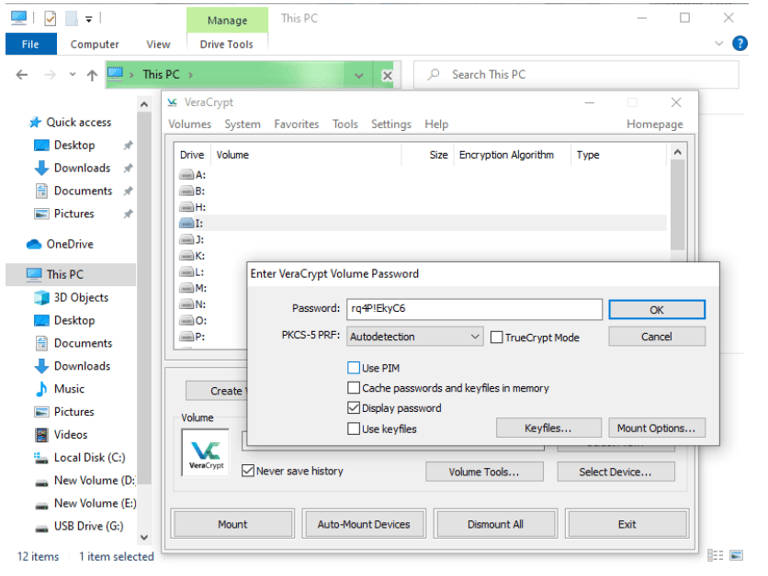Click the Properties quick access toolbar icon
The width and height of the screenshot is (768, 576).
(x=50, y=19)
